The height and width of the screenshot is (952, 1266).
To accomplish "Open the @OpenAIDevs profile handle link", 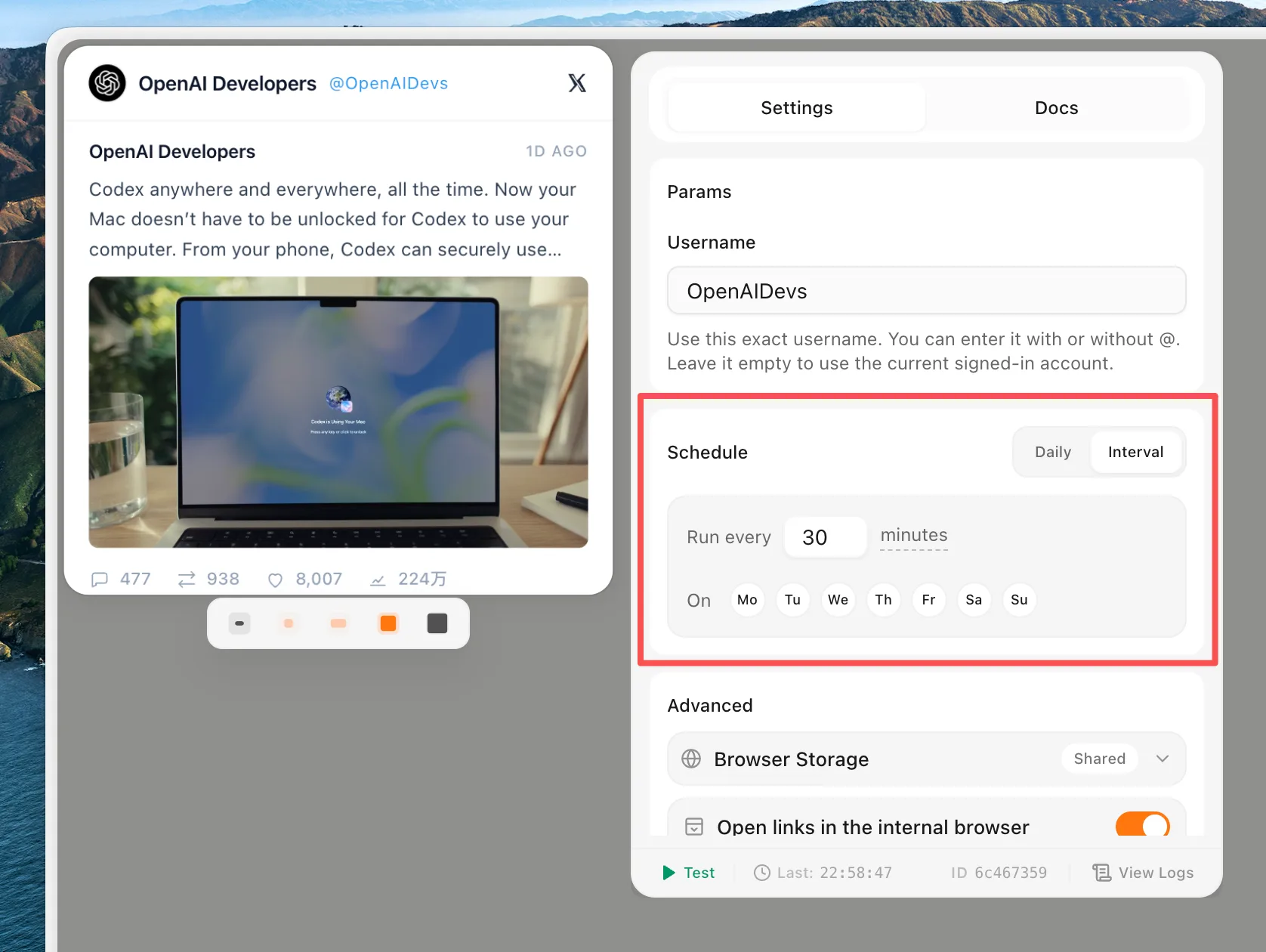I will pyautogui.click(x=388, y=83).
